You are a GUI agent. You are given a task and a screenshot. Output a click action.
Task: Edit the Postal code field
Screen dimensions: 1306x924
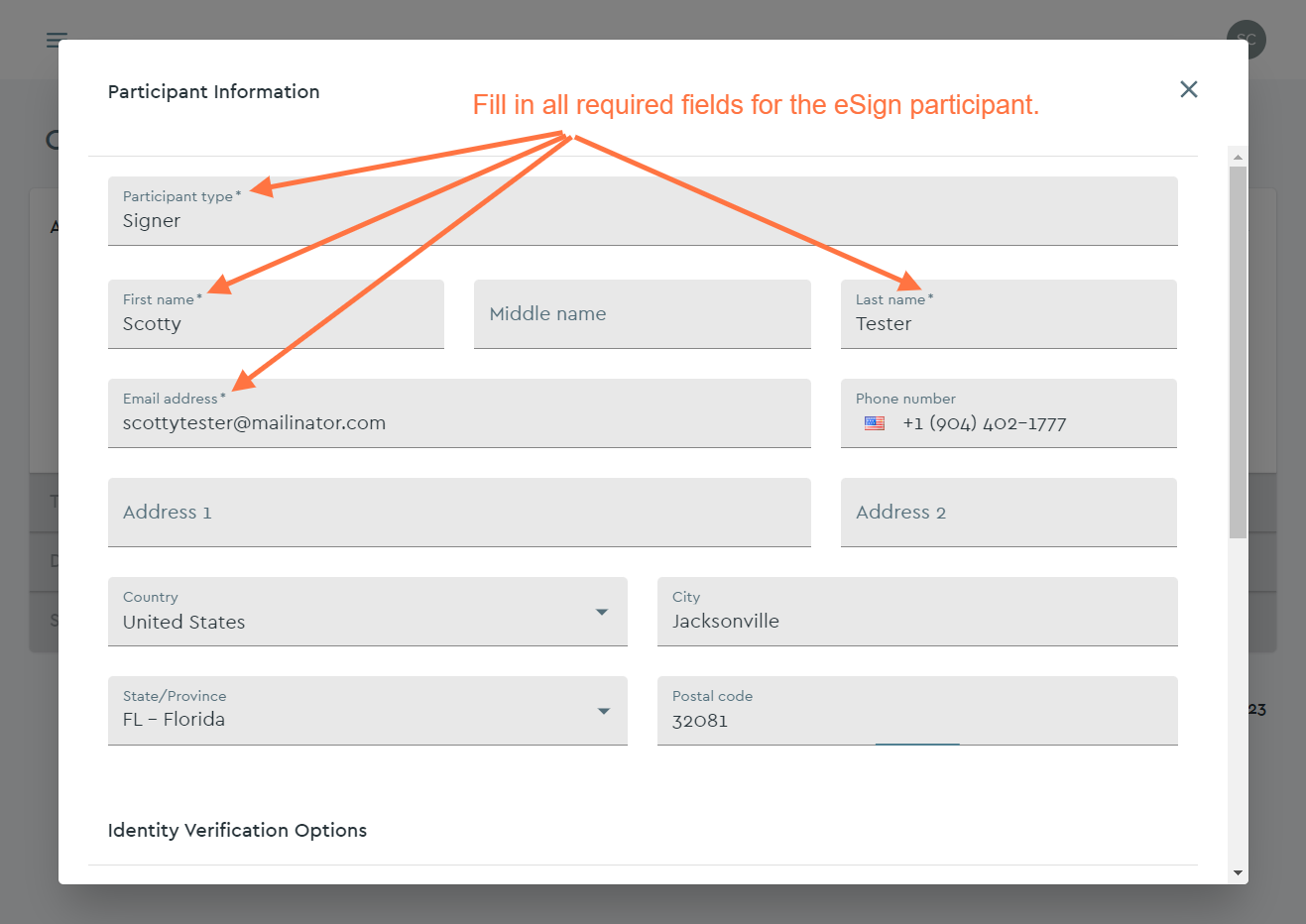(x=917, y=711)
